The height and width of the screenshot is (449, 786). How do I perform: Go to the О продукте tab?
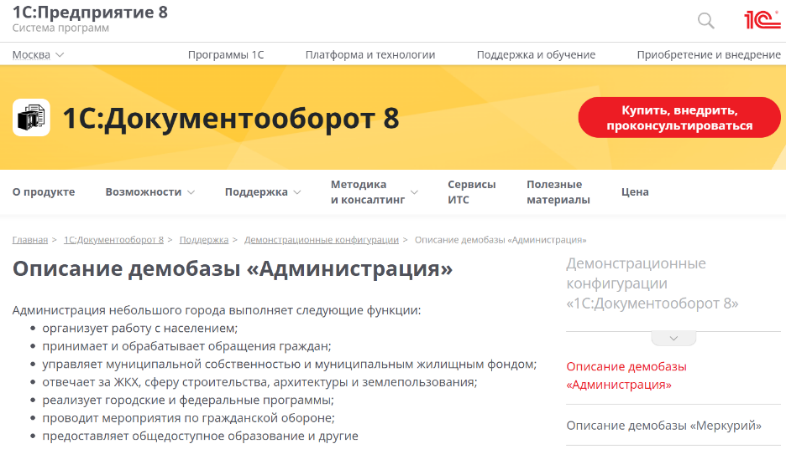pyautogui.click(x=43, y=192)
